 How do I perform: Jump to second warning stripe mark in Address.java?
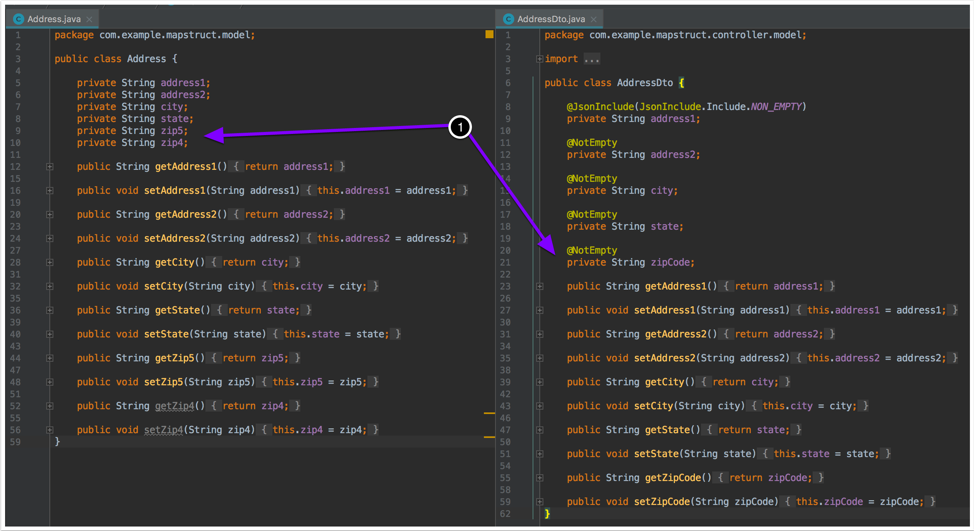489,437
